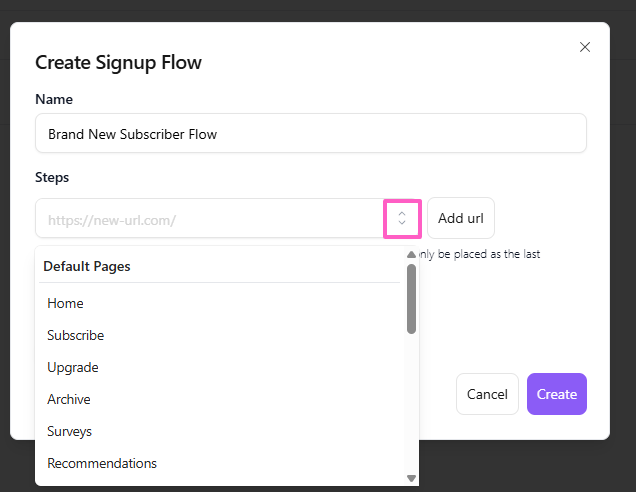Pick Upgrade in the dropdown list

click(73, 367)
